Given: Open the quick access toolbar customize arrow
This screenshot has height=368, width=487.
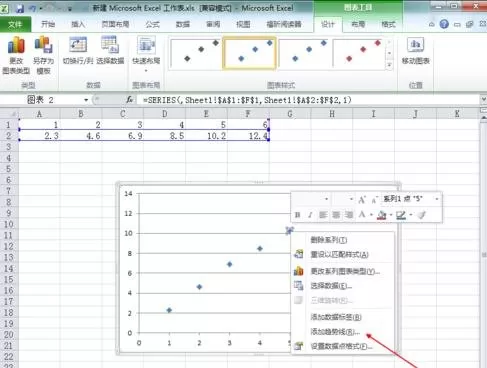Looking at the screenshot, I should (70, 9).
